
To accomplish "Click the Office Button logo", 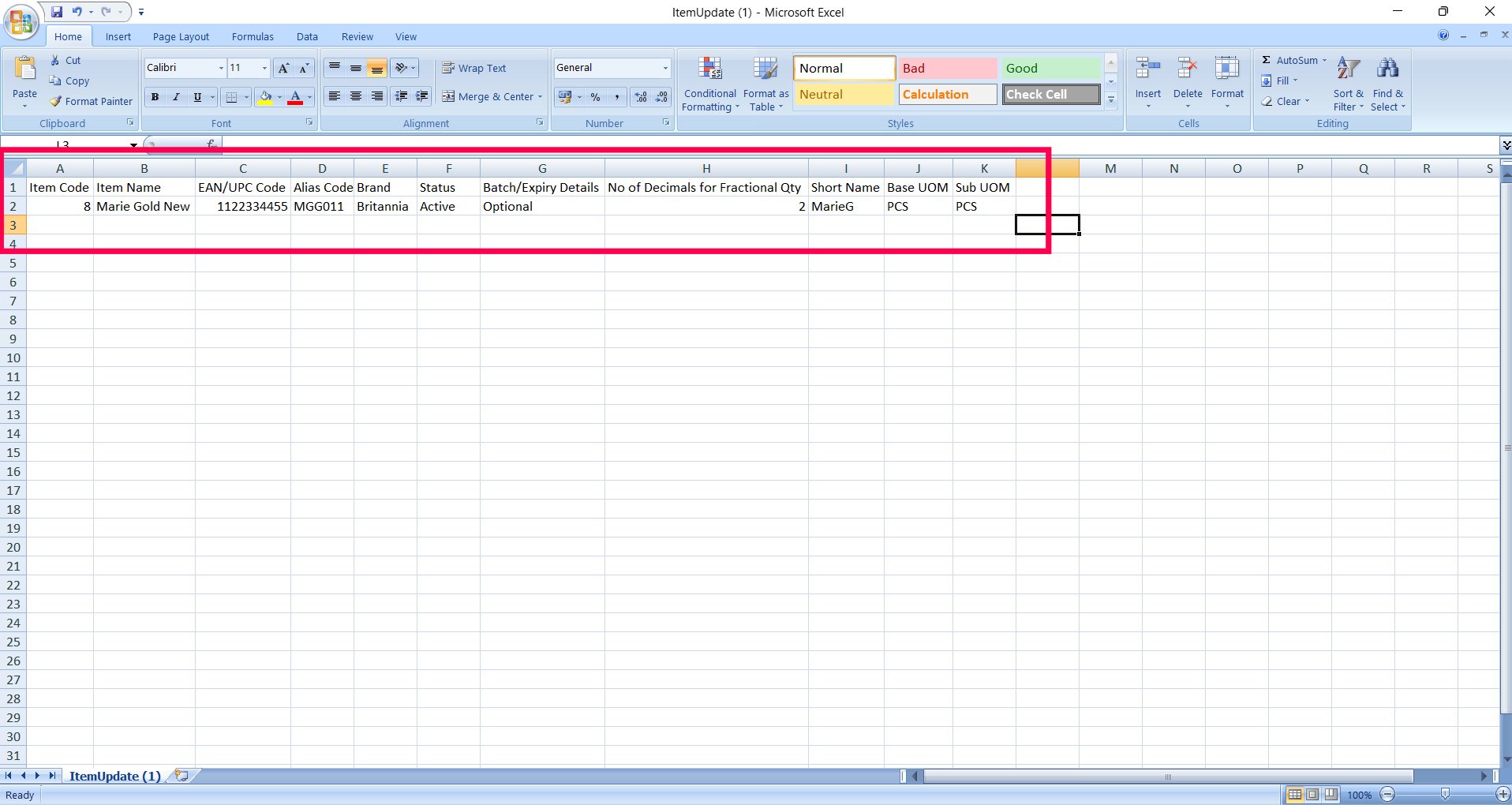I will 21,21.
